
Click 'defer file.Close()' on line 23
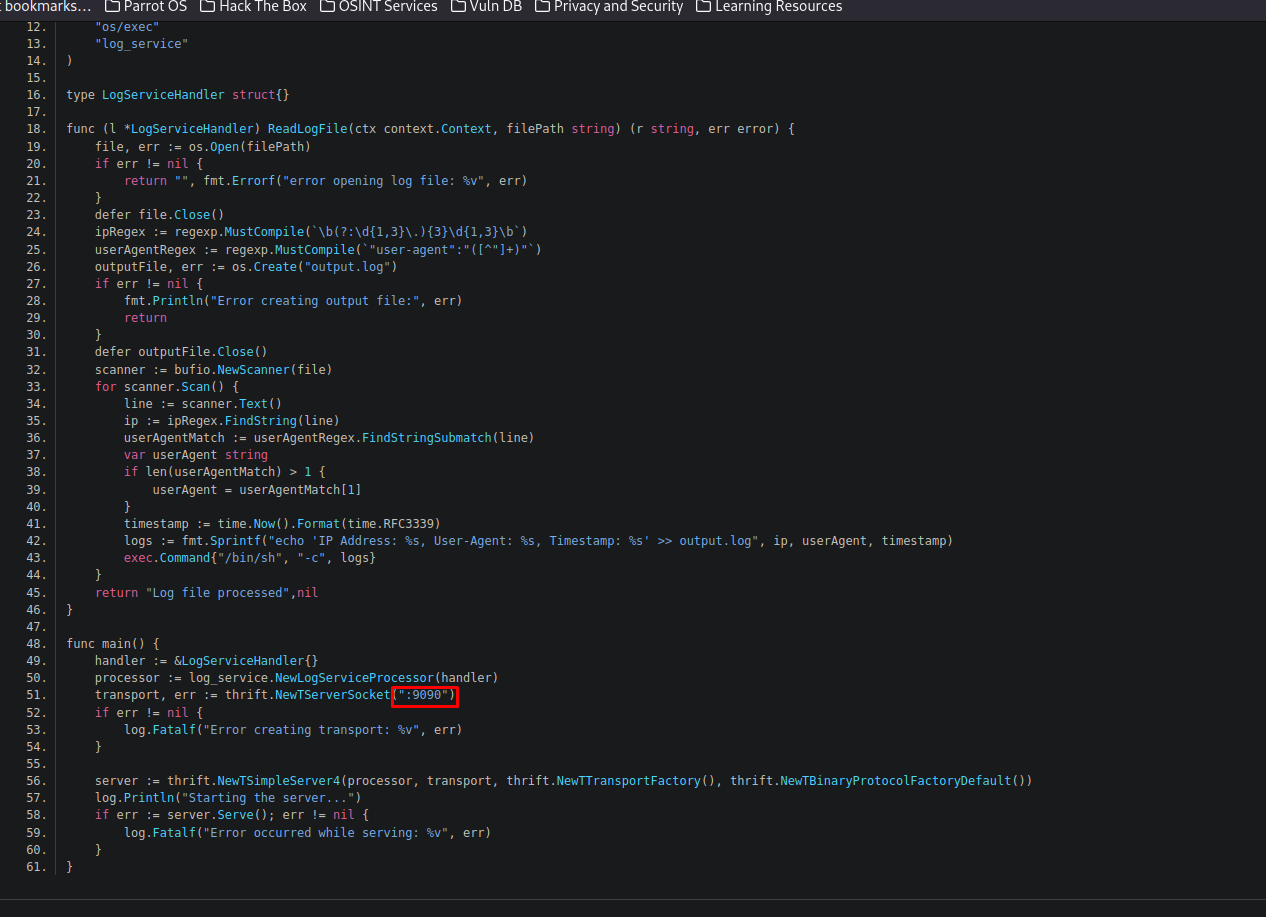(160, 215)
